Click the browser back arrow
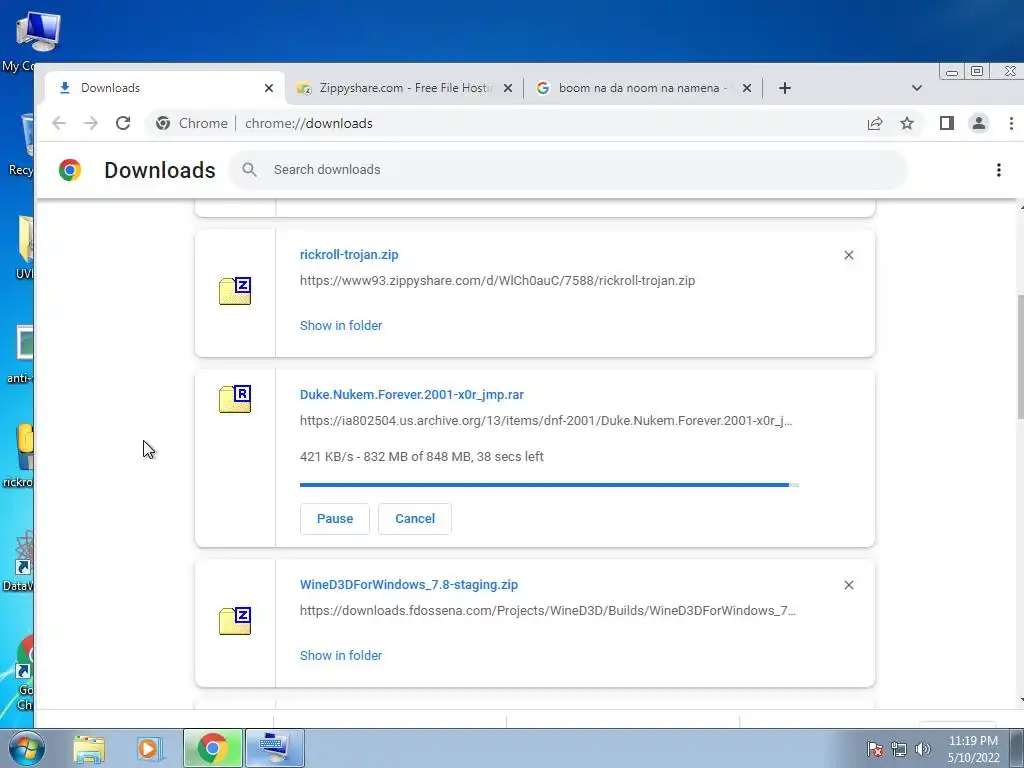1024x768 pixels. point(59,123)
